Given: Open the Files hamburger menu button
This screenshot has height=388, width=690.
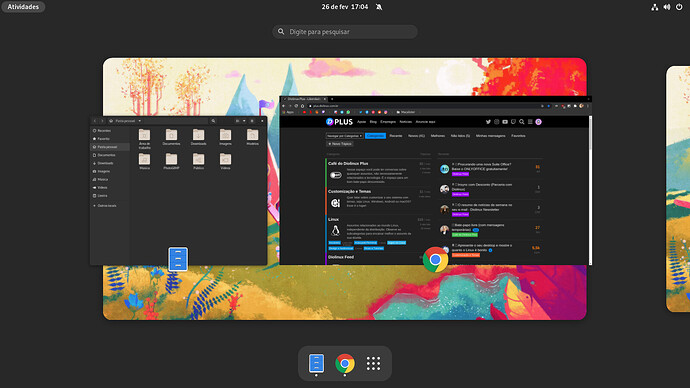Looking at the screenshot, I should pos(252,121).
